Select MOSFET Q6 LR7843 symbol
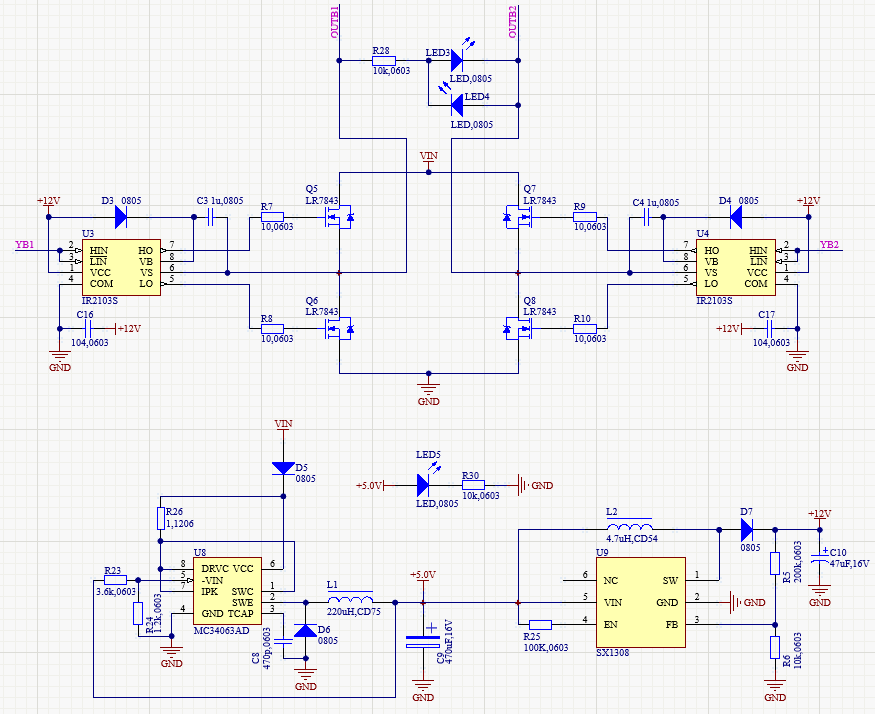875x714 pixels. tap(339, 329)
